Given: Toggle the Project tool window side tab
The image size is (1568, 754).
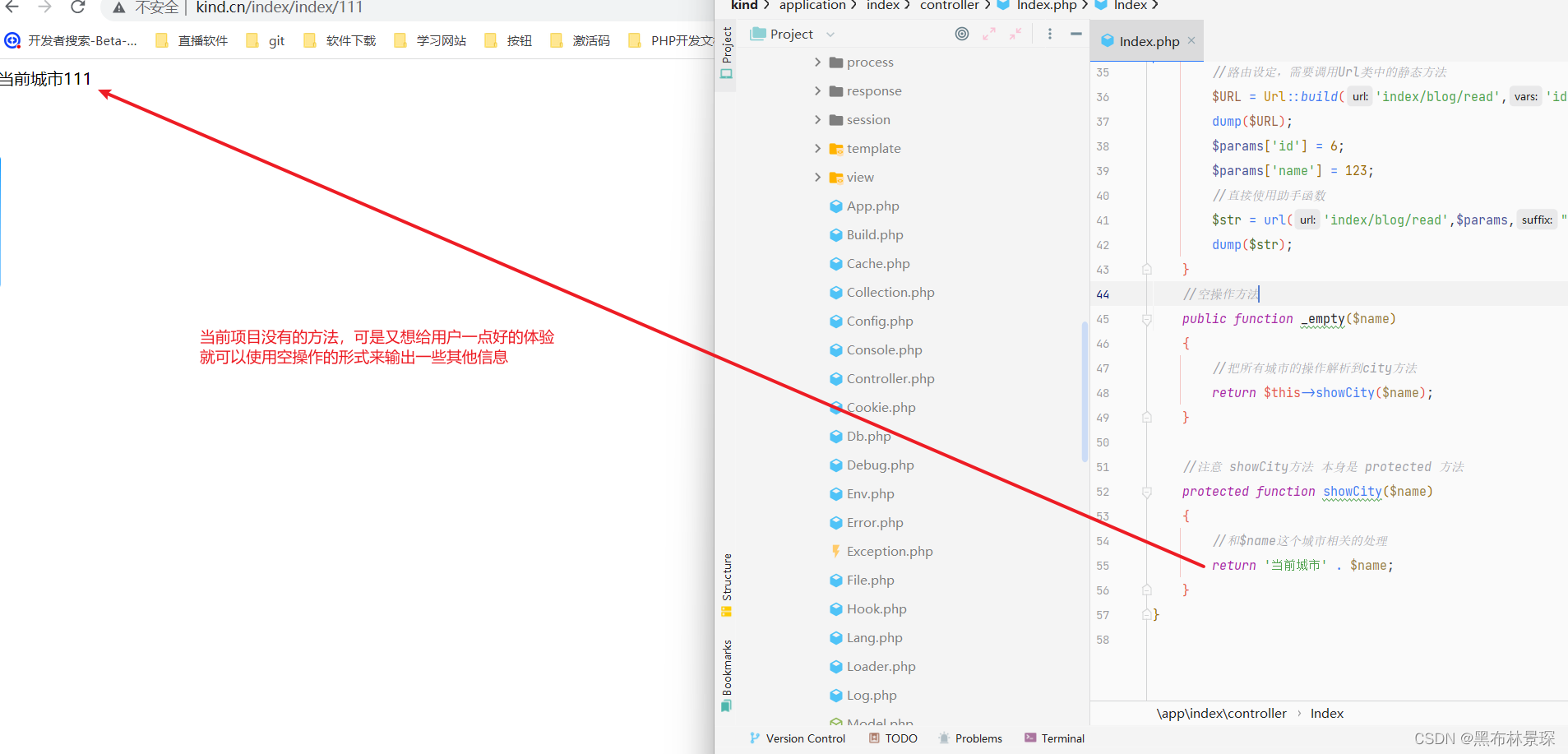Looking at the screenshot, I should coord(726,53).
